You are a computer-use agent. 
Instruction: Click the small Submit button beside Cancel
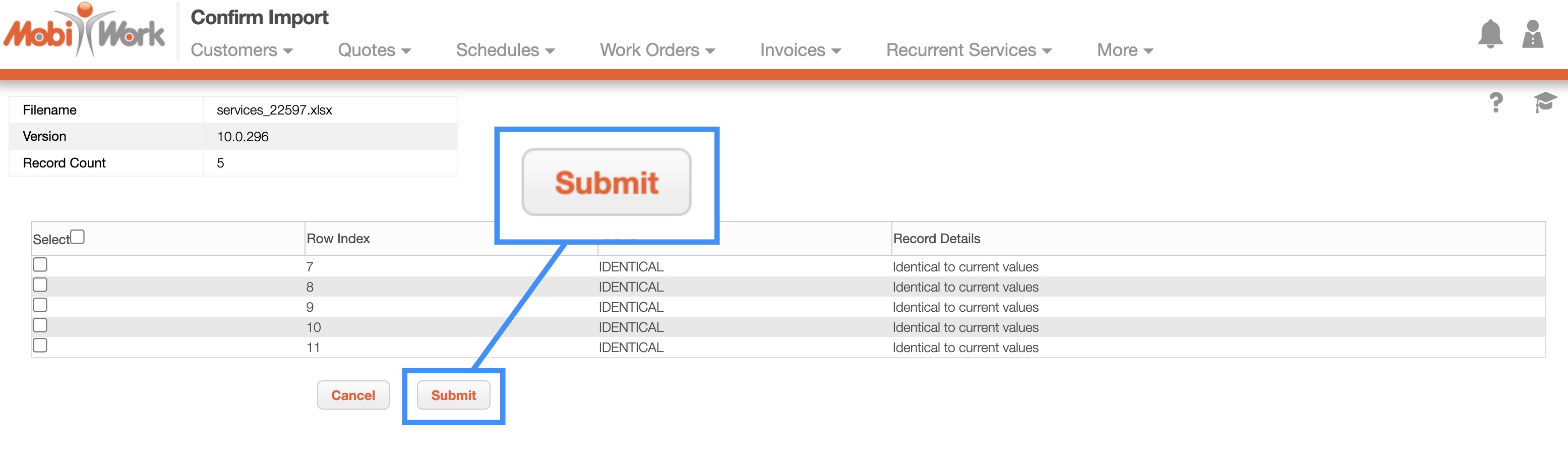pyautogui.click(x=453, y=395)
